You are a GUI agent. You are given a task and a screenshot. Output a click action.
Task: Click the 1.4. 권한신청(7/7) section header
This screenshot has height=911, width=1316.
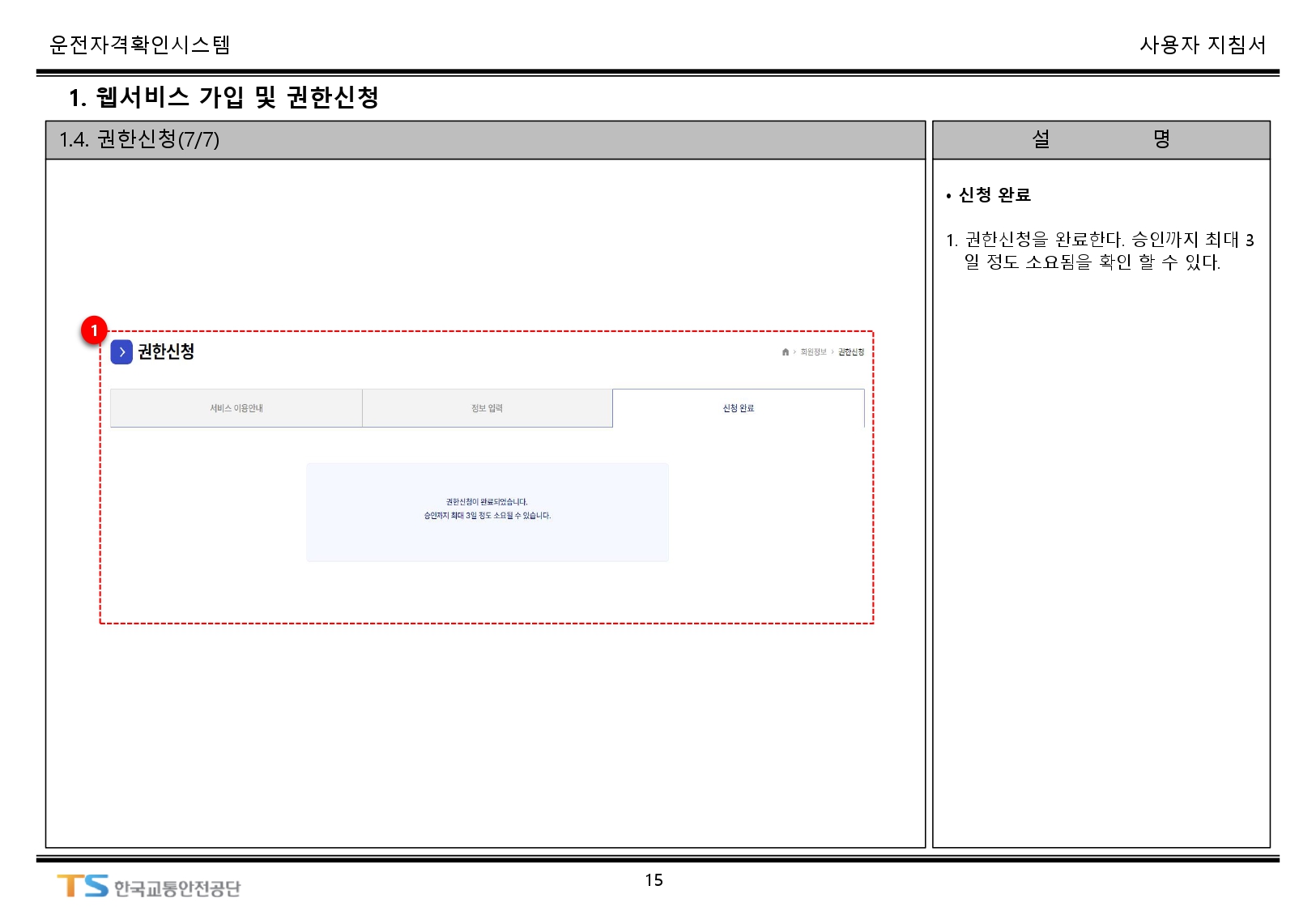139,139
